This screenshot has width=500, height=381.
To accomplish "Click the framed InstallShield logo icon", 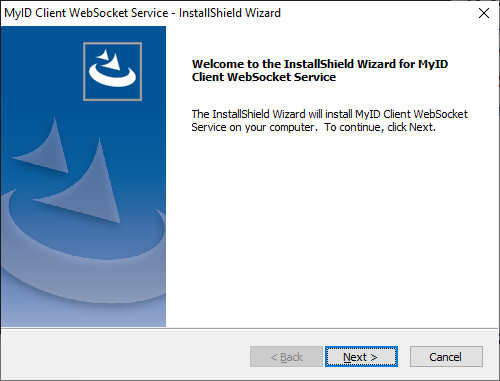I will point(112,71).
